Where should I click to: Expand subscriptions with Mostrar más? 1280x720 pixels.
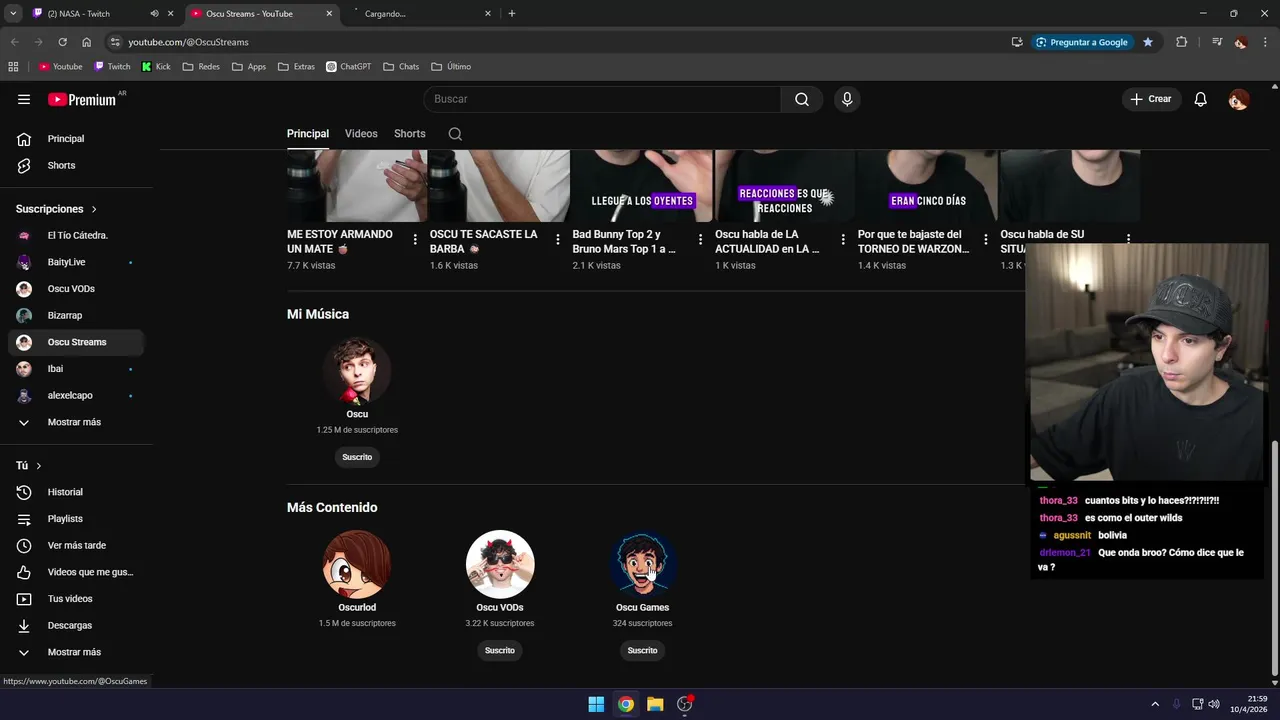tap(76, 422)
